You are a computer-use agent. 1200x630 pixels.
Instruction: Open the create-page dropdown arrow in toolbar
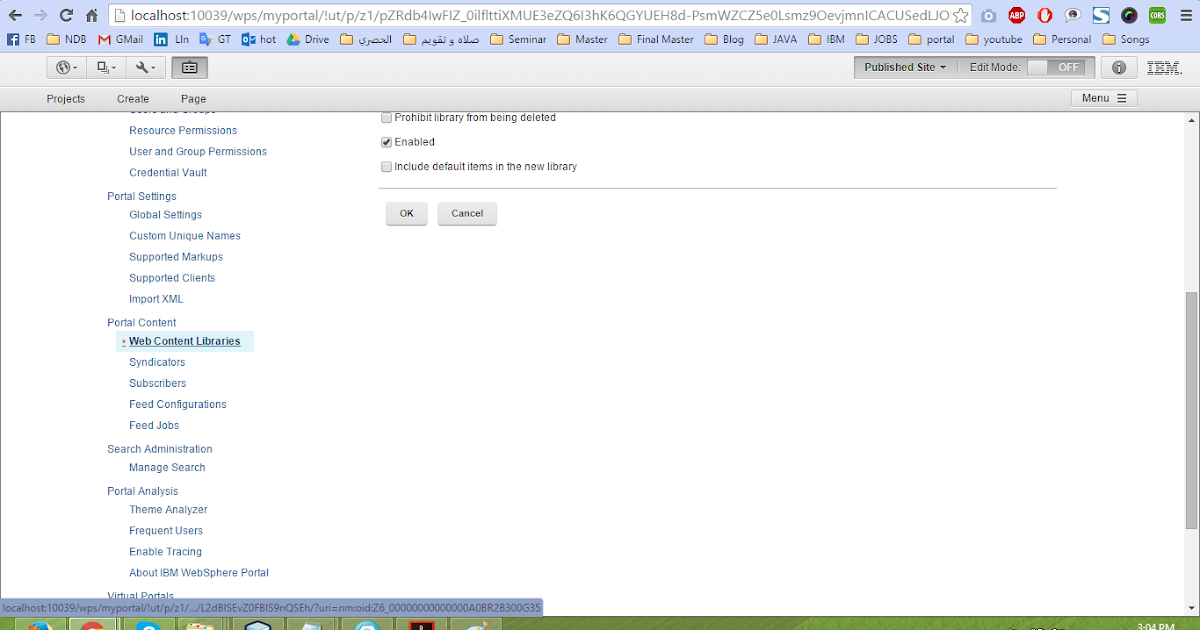pyautogui.click(x=113, y=66)
